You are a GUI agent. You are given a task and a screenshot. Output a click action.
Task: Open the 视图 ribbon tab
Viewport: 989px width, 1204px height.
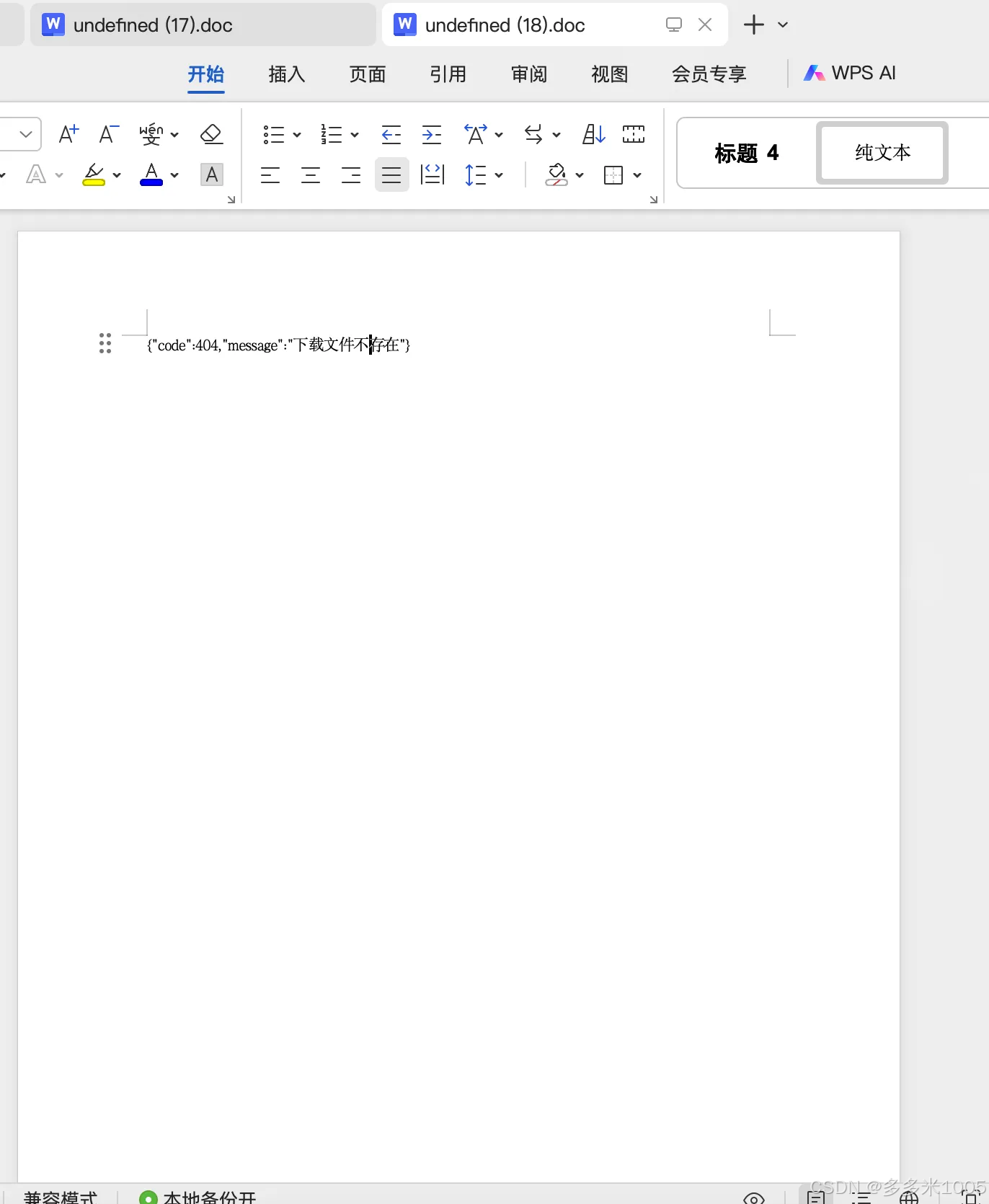(610, 74)
